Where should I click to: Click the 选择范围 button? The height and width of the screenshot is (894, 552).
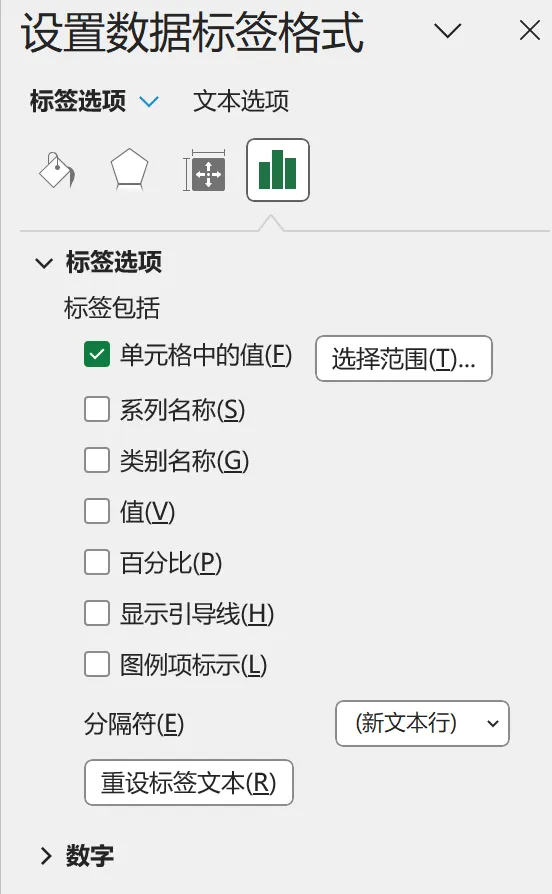(x=404, y=359)
